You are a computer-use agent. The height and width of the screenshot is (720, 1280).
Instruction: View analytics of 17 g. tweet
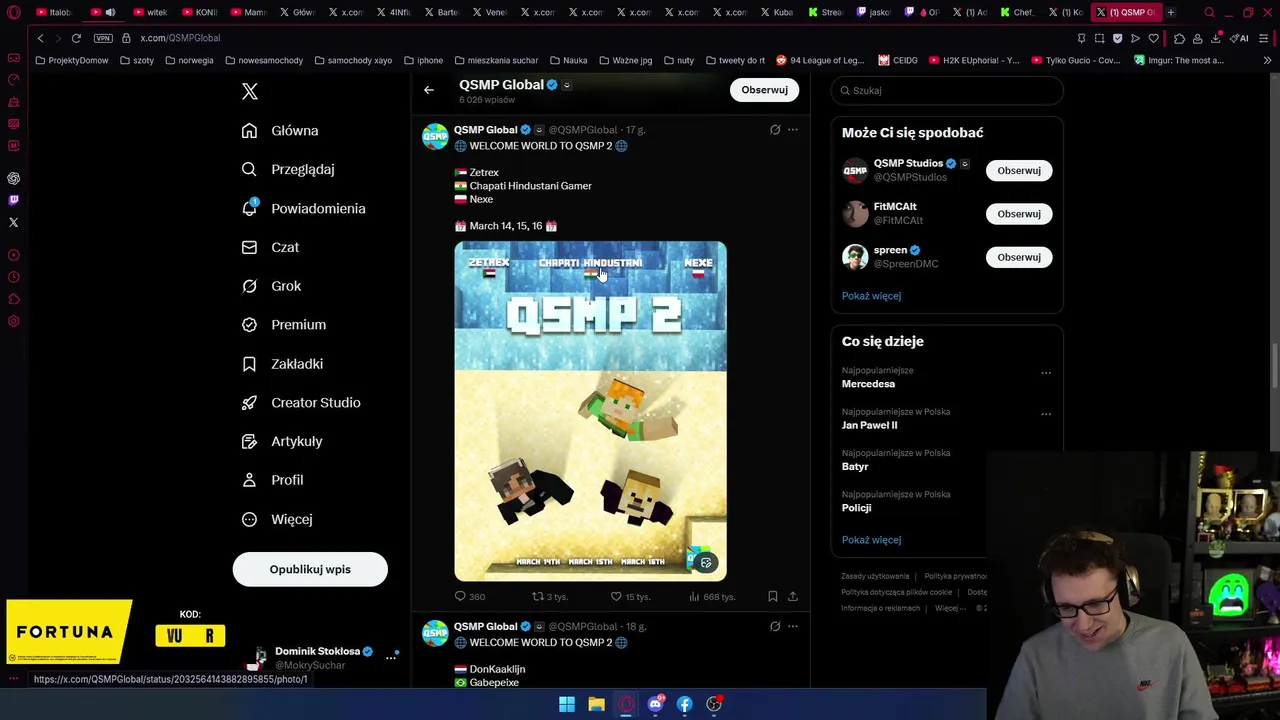712,597
